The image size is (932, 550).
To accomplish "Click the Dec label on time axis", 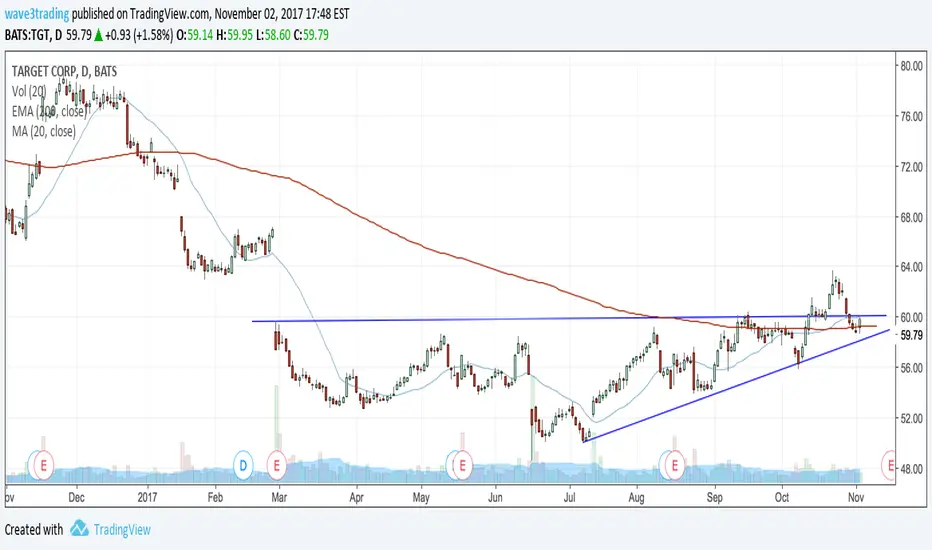I will point(76,498).
